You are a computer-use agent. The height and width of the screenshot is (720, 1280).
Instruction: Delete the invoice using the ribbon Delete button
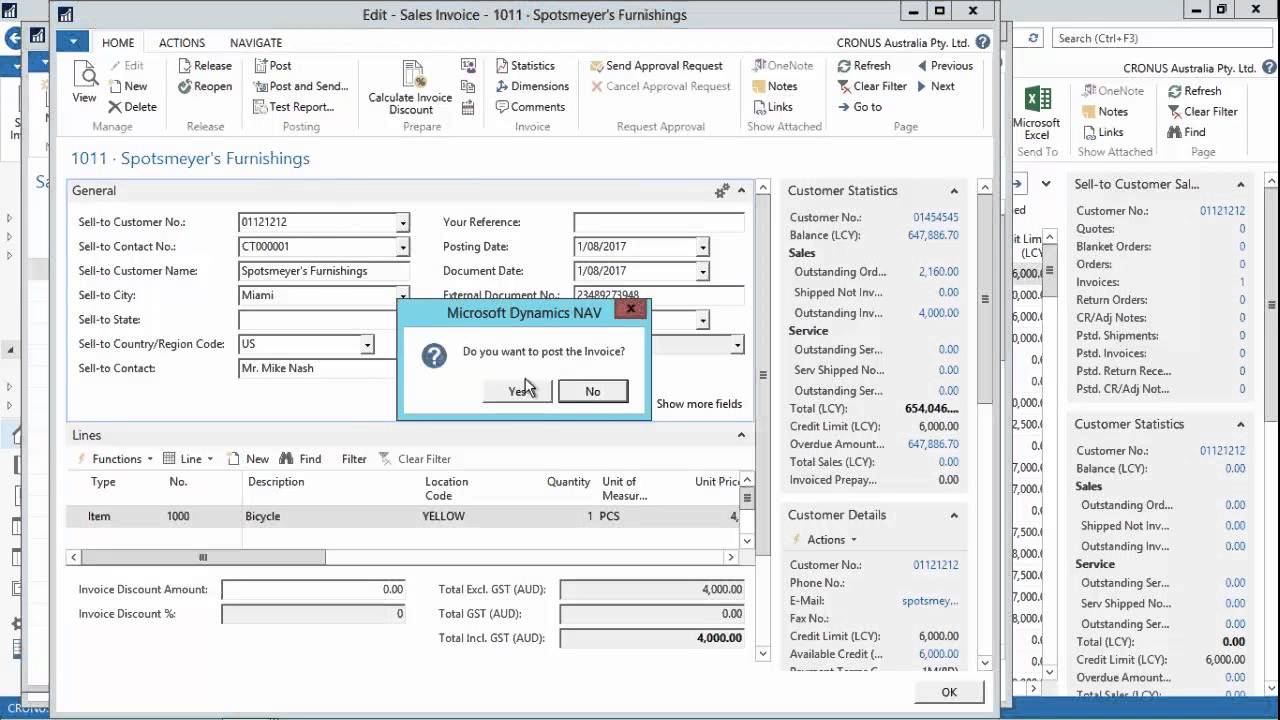pos(132,107)
